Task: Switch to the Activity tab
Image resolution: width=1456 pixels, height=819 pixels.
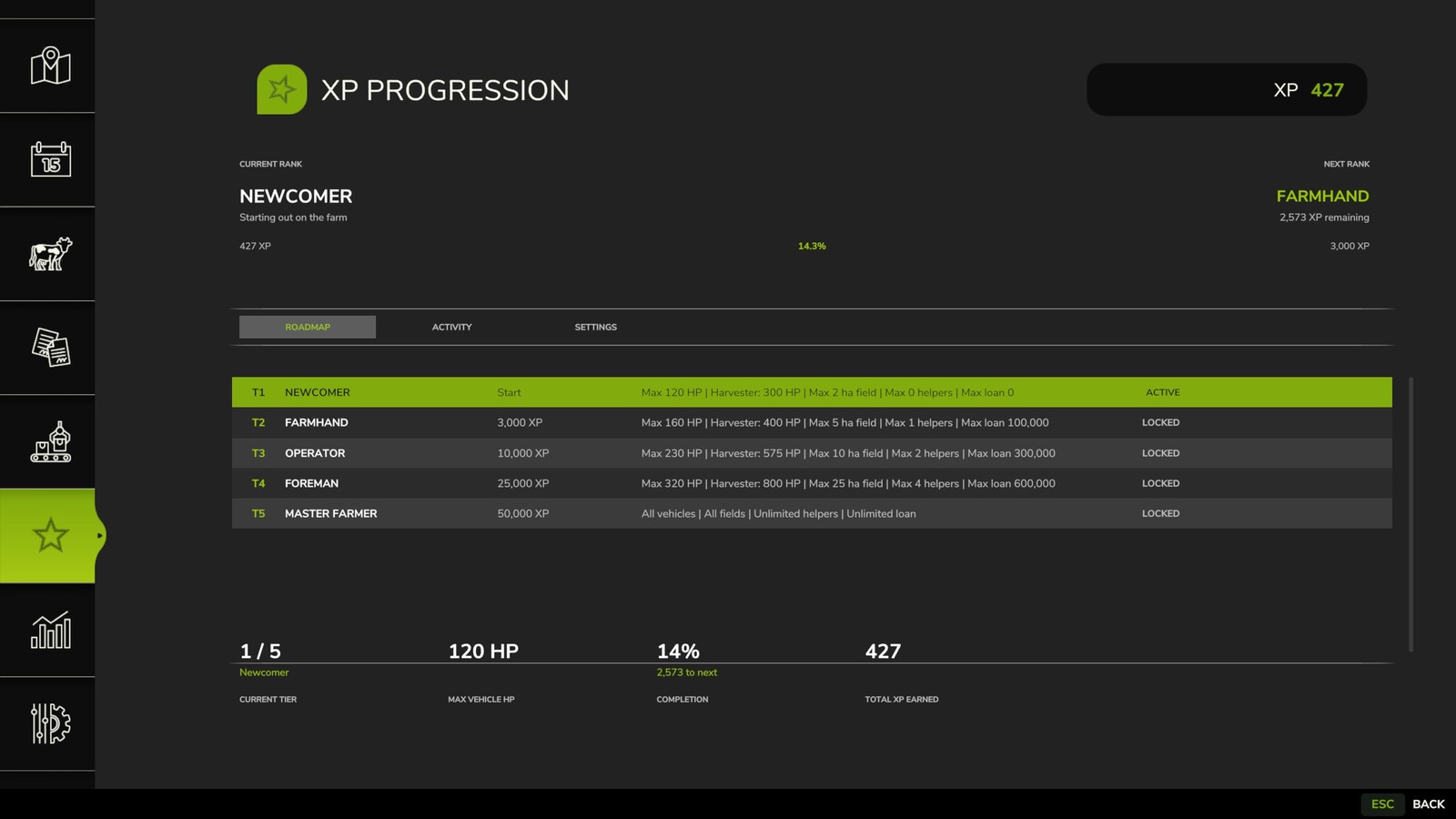Action: pos(451,327)
